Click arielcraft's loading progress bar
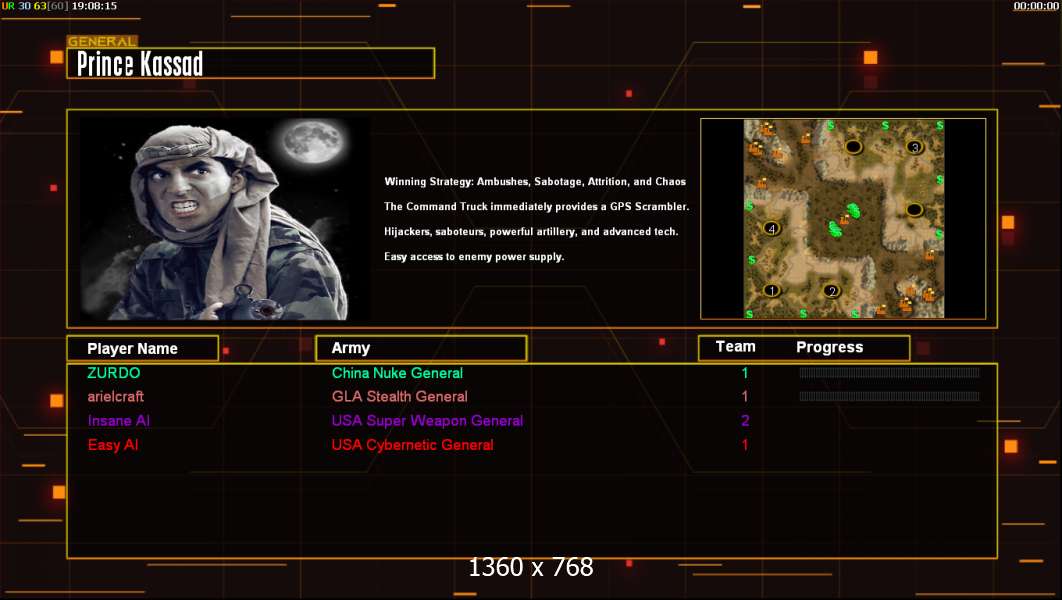1062x600 pixels. (x=889, y=396)
